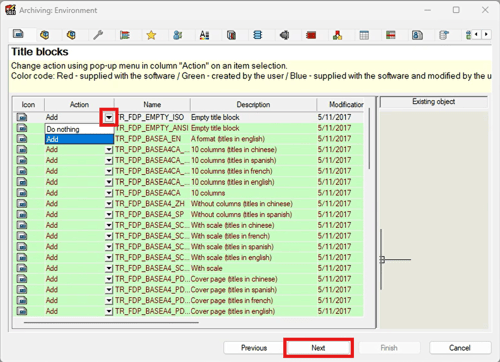This screenshot has width=500, height=362.
Task: Open the blue users tab
Action: tap(178, 35)
